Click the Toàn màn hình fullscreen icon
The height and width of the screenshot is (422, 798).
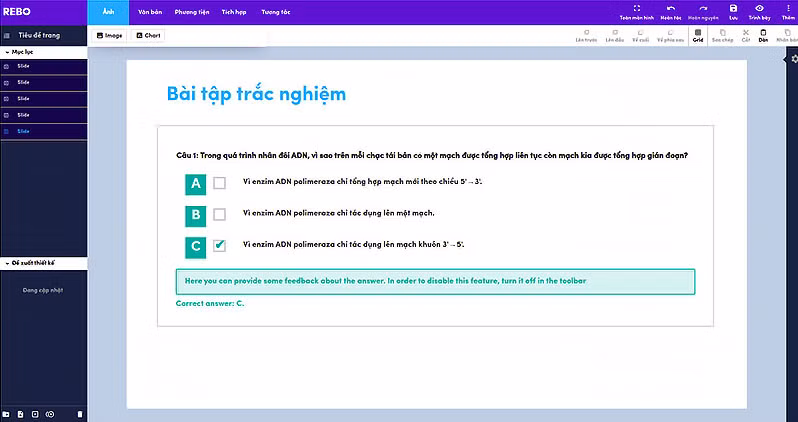(x=637, y=8)
